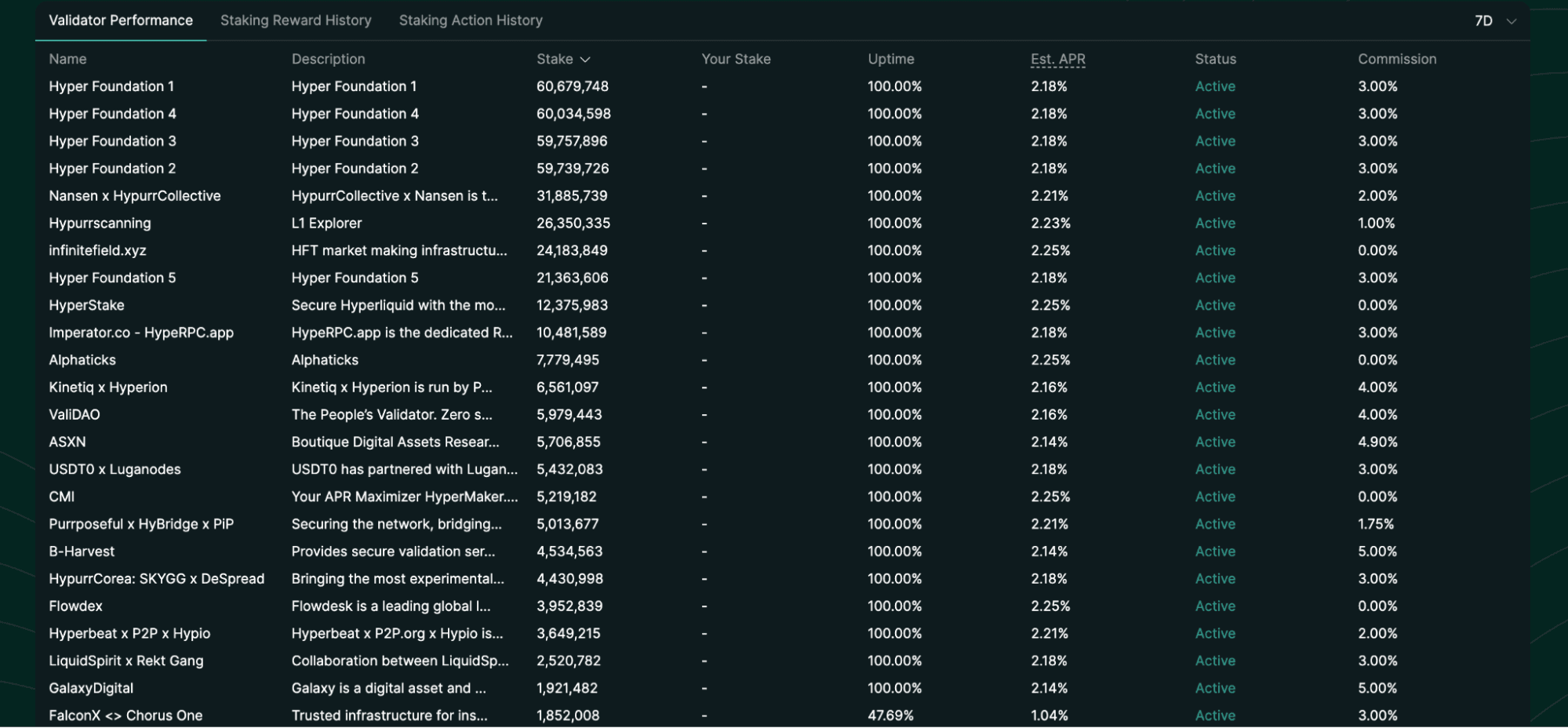This screenshot has height=728, width=1568.
Task: Click 'Your APR Maximizer HyperMaker....' description
Action: 405,497
